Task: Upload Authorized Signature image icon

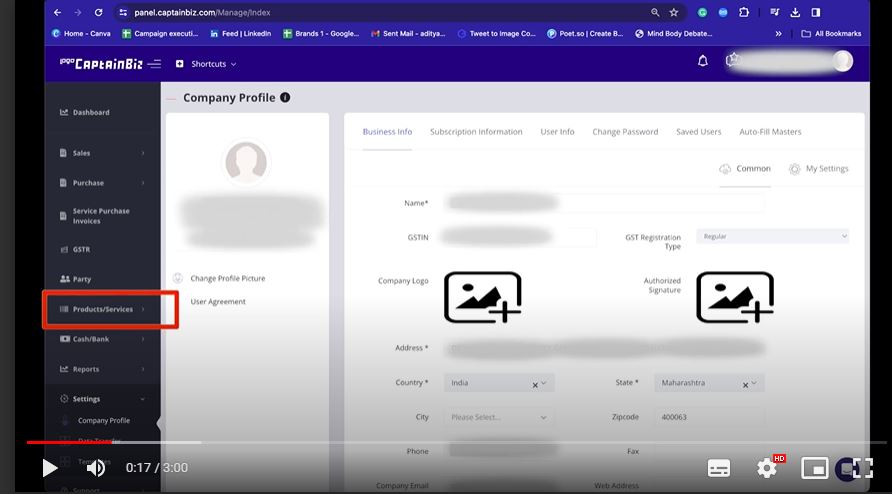Action: tap(734, 297)
